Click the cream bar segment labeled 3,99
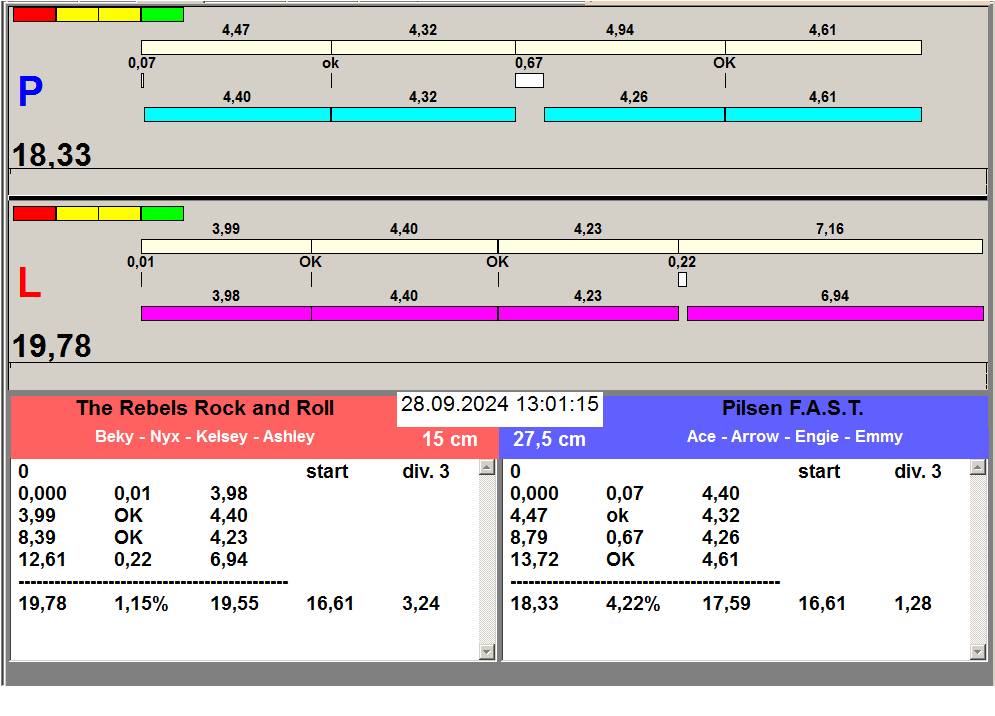 click(x=227, y=246)
